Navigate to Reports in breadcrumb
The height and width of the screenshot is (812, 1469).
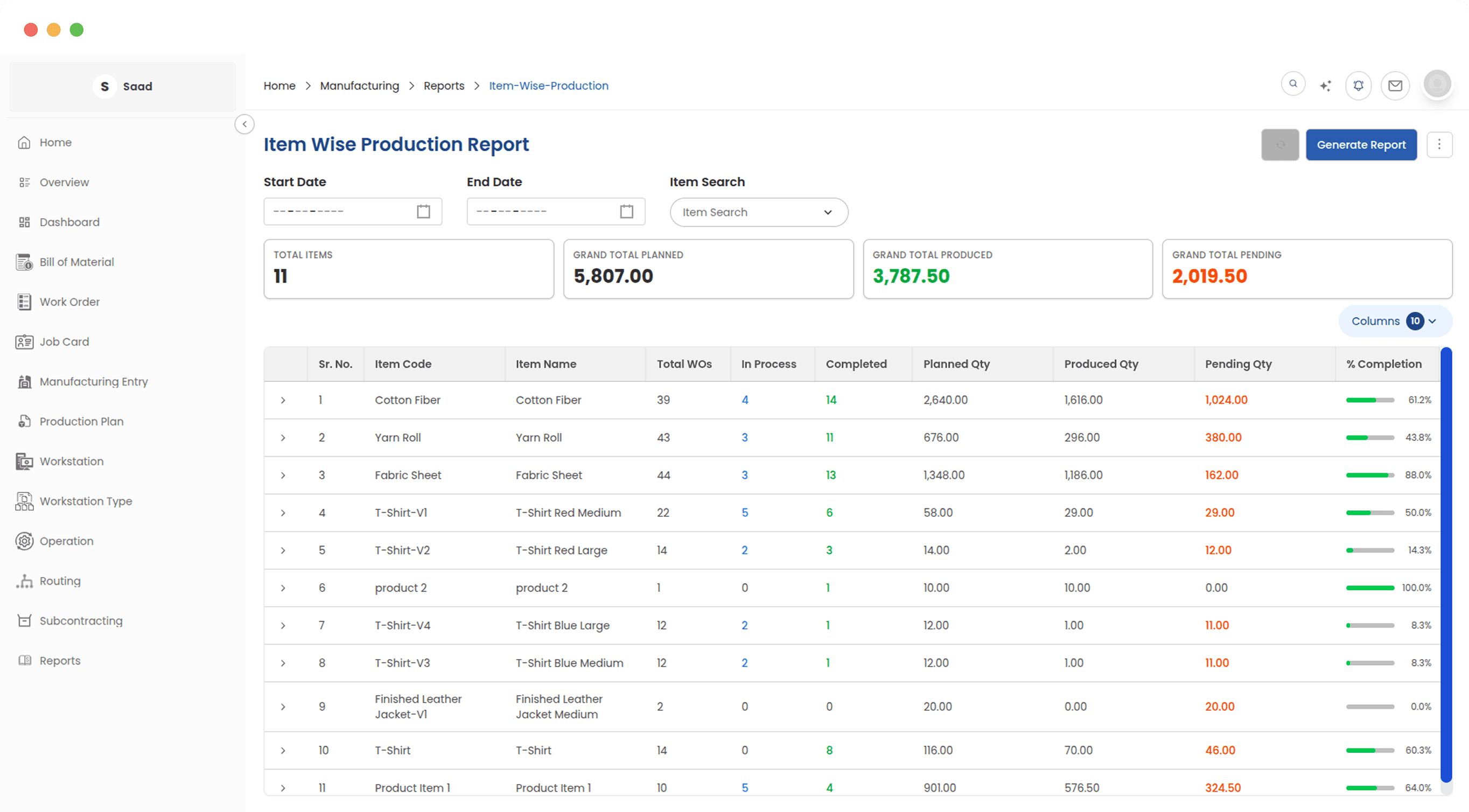coord(444,86)
